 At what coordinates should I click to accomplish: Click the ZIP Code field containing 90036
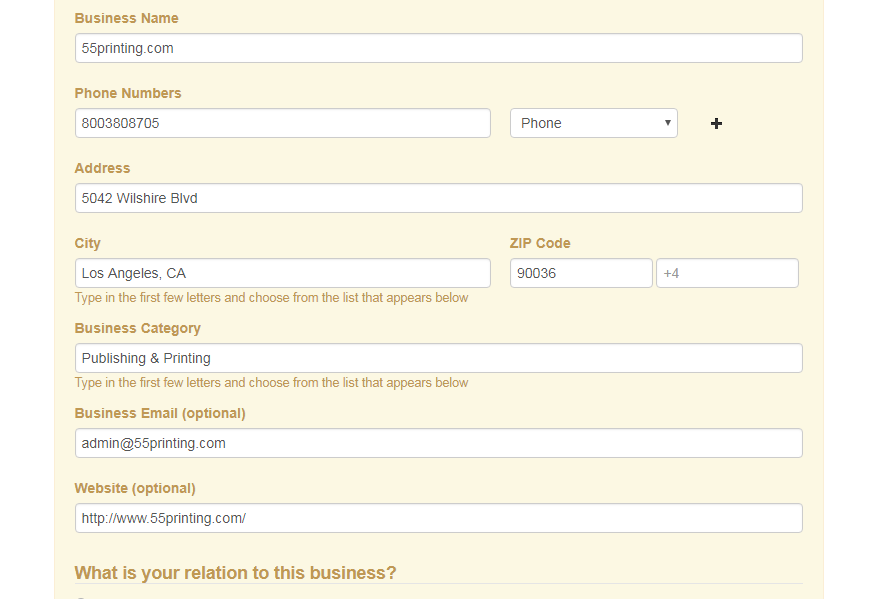pos(580,273)
